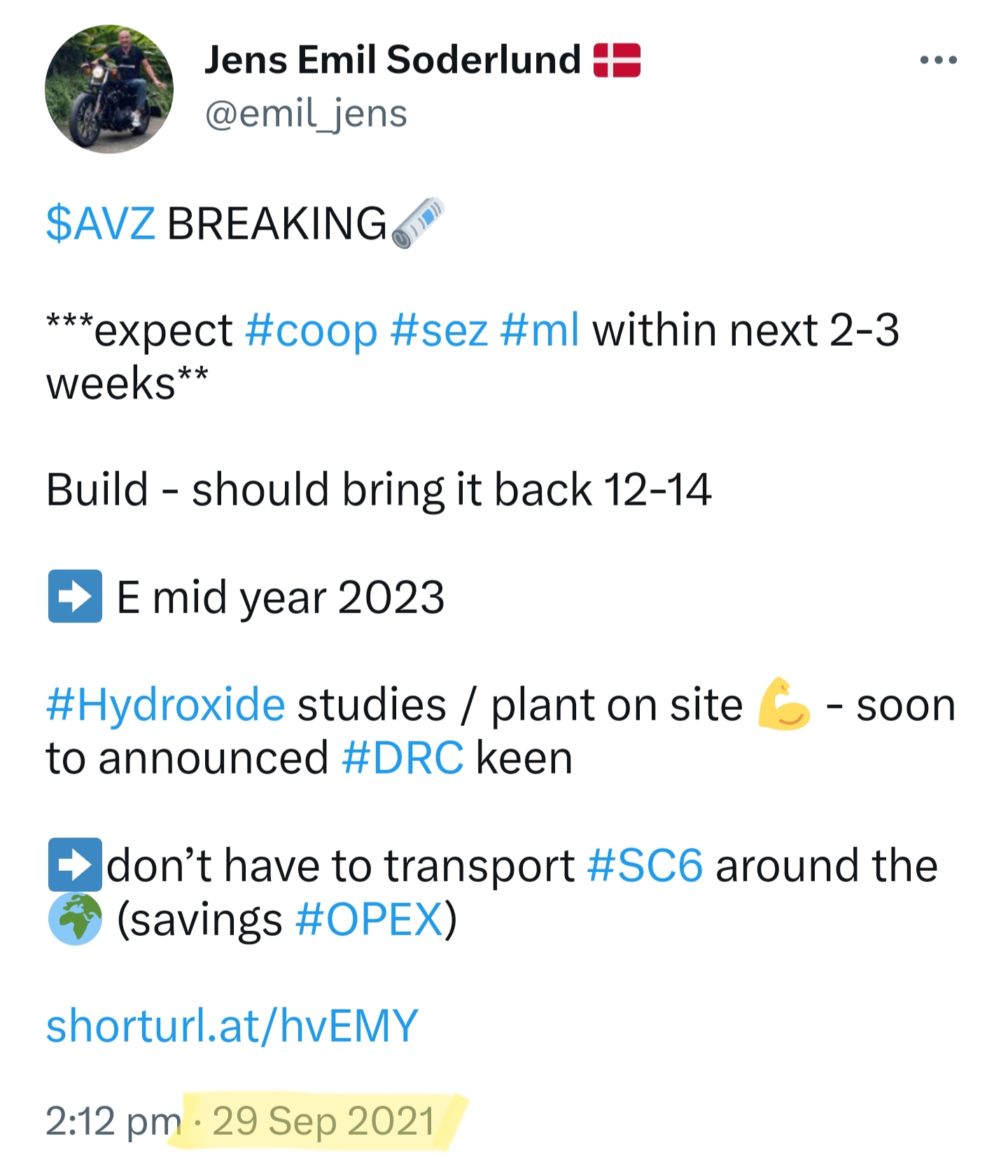
Task: Click the @emil_jens handle
Action: [306, 113]
